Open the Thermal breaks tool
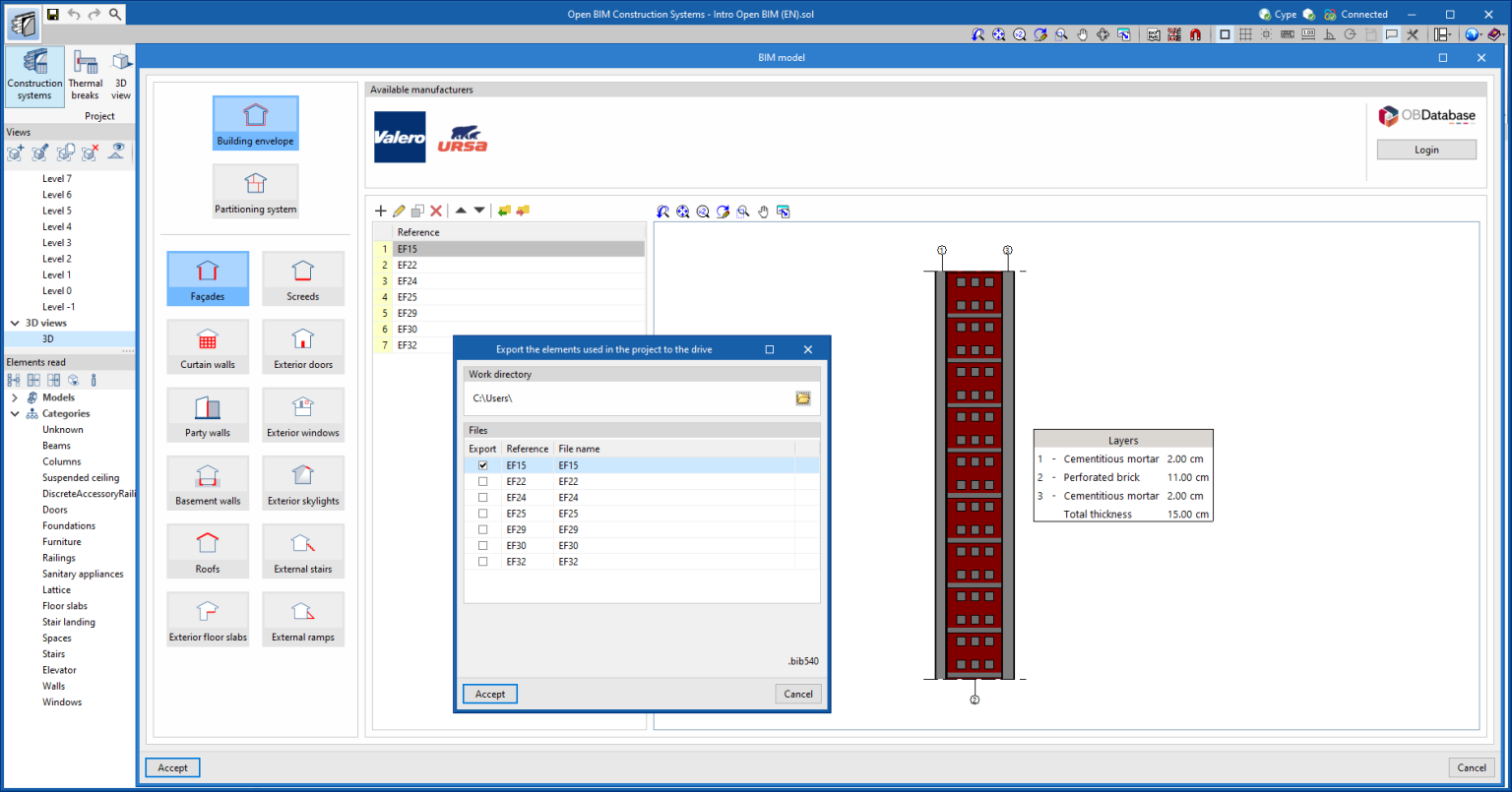1512x792 pixels. tap(85, 76)
